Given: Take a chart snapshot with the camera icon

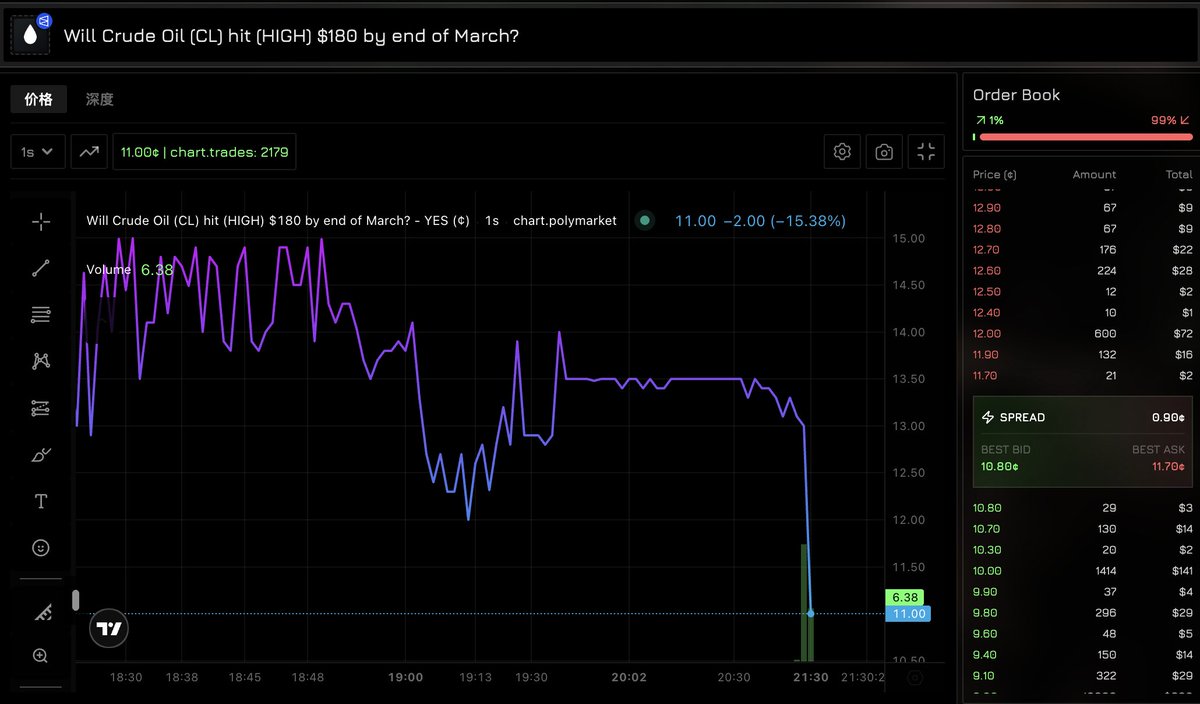Looking at the screenshot, I should [884, 151].
